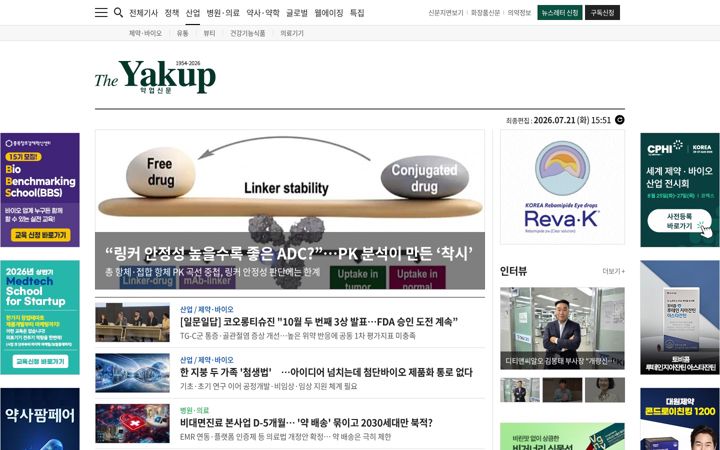Image resolution: width=720 pixels, height=450 pixels.
Task: Open the 약사팜페어 banner ad
Action: pyautogui.click(x=40, y=419)
